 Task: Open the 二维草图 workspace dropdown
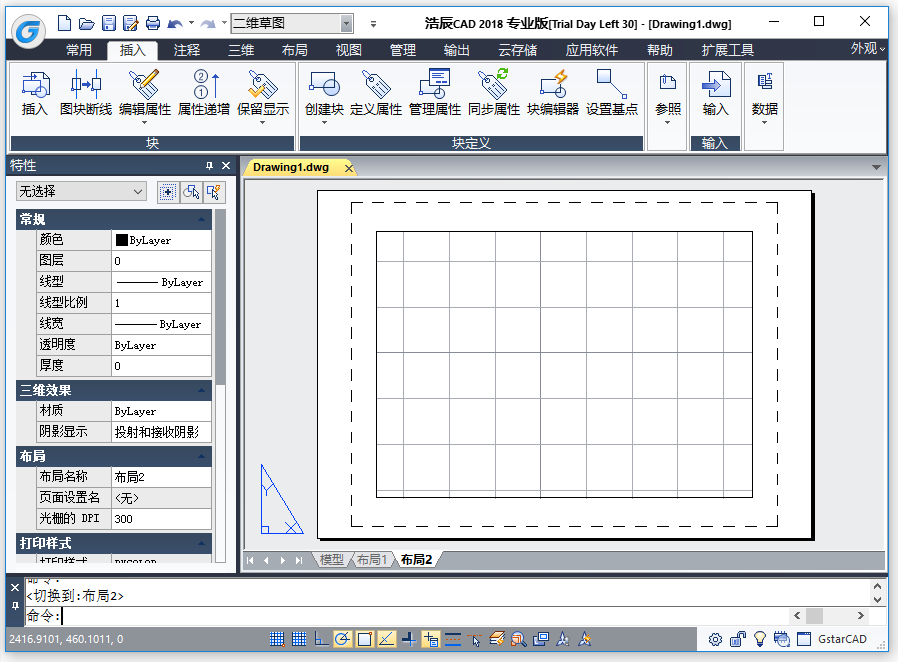click(x=346, y=23)
